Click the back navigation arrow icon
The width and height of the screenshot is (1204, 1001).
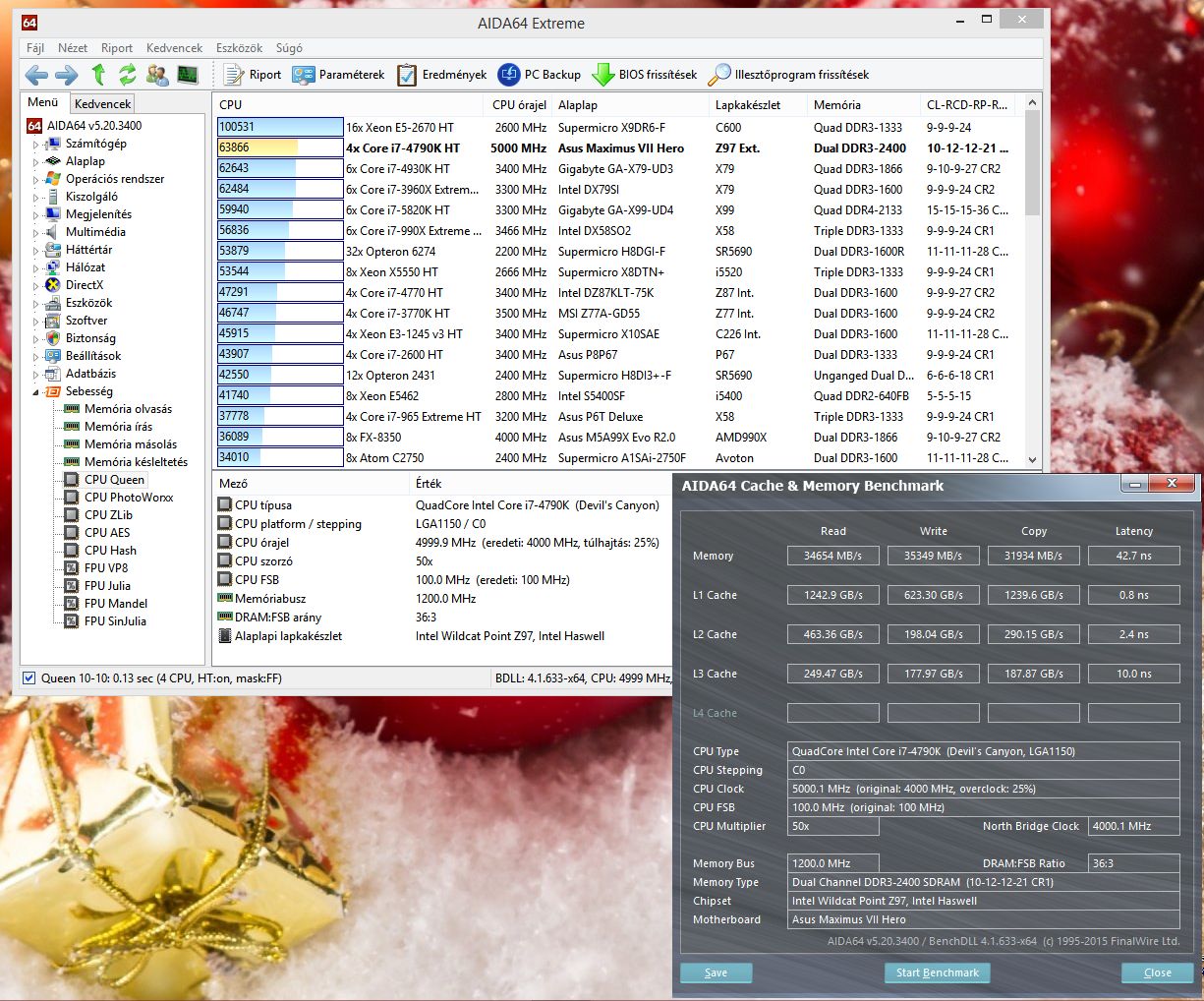pos(36,75)
